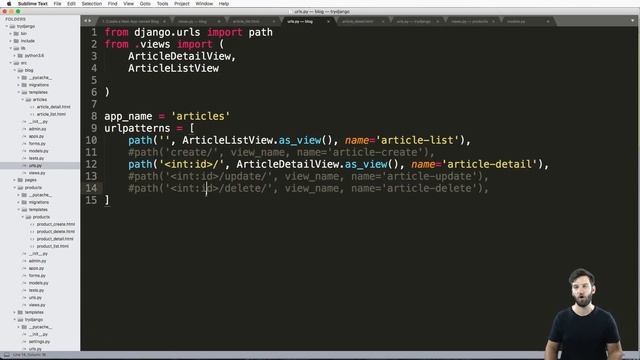Open the Selection menu
The image size is (640, 360).
tap(91, 4)
